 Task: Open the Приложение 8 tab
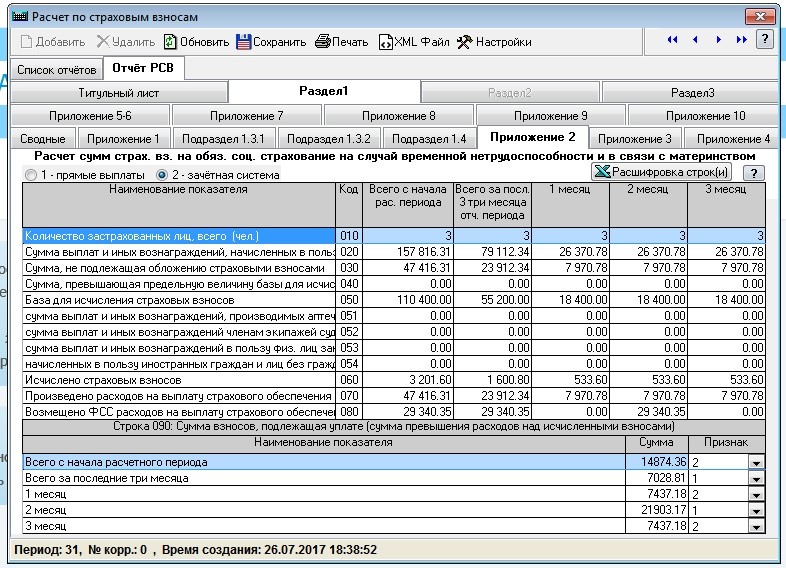click(399, 116)
